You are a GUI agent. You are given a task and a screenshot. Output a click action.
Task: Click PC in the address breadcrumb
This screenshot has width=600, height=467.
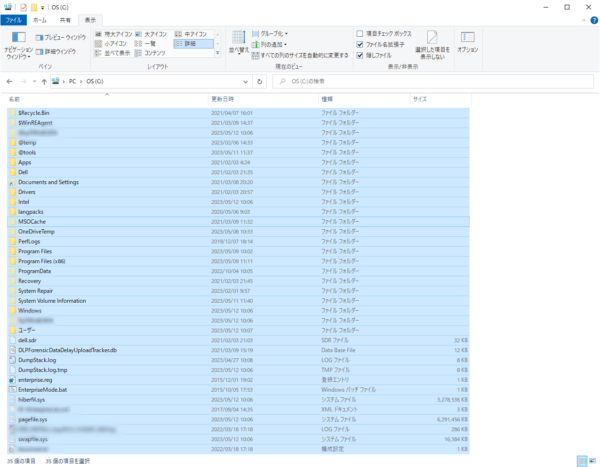click(72, 82)
